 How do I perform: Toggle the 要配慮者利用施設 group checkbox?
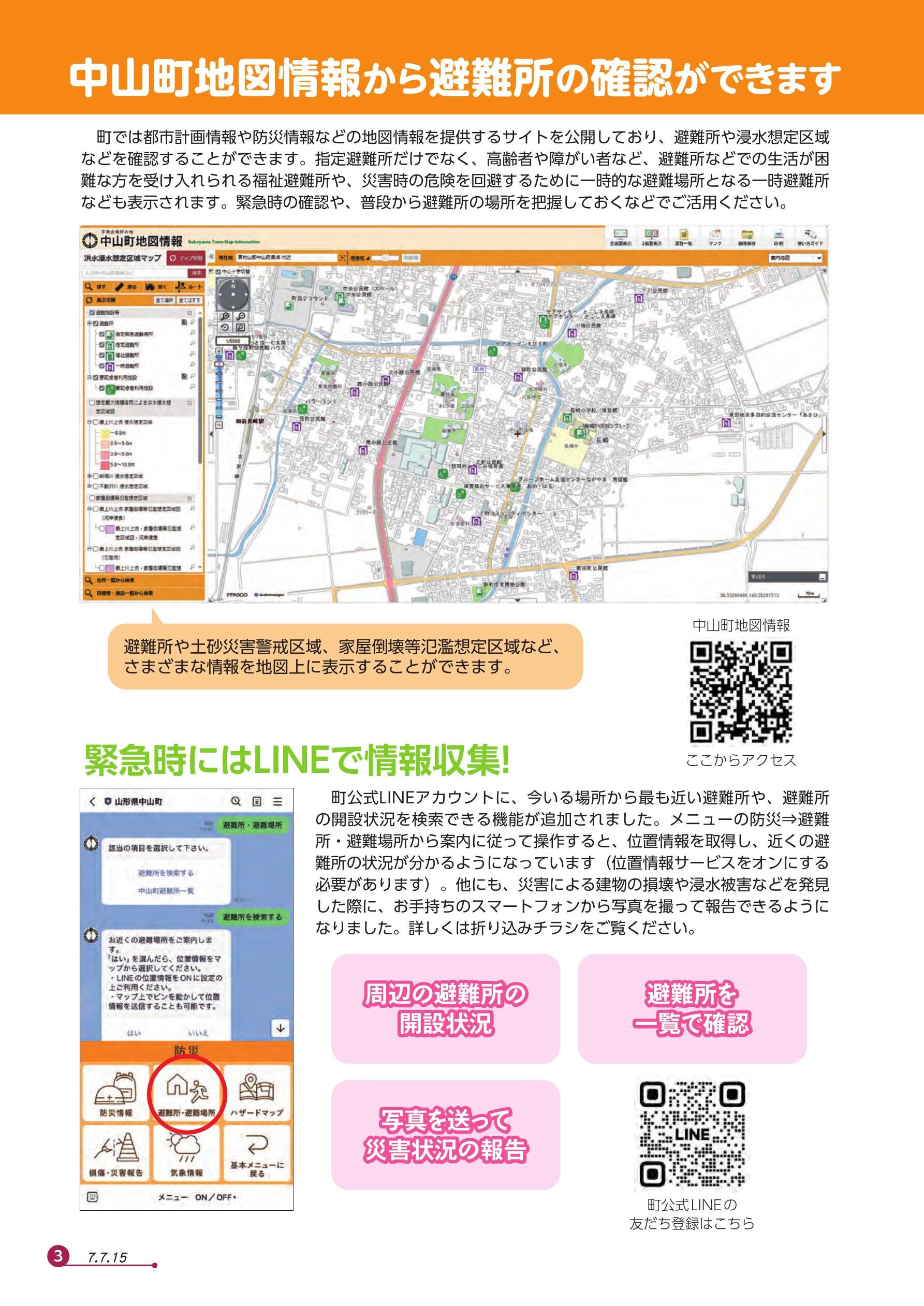tap(96, 378)
